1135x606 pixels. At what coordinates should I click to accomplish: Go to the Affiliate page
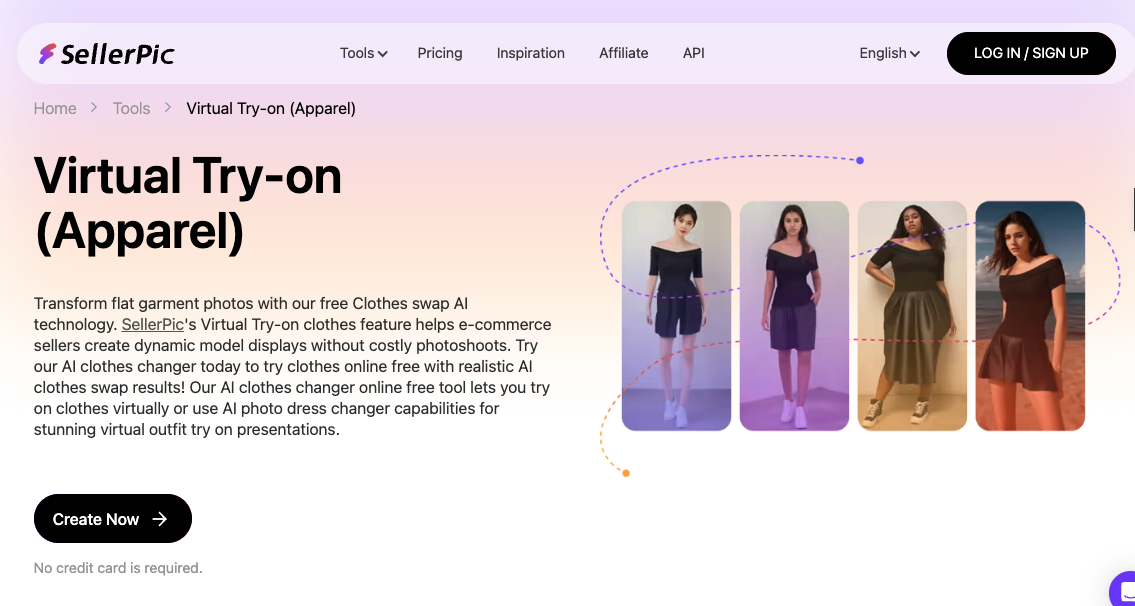pos(623,53)
